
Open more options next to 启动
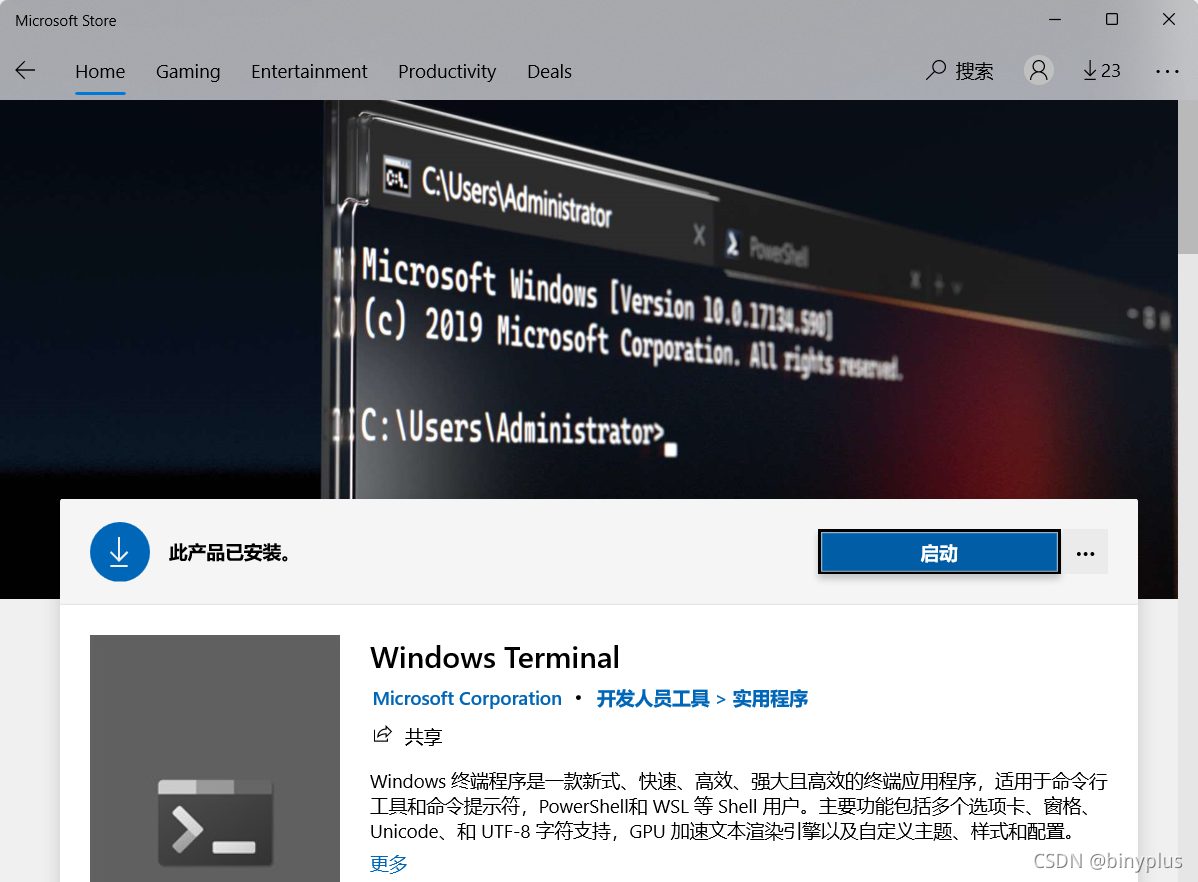tap(1085, 553)
